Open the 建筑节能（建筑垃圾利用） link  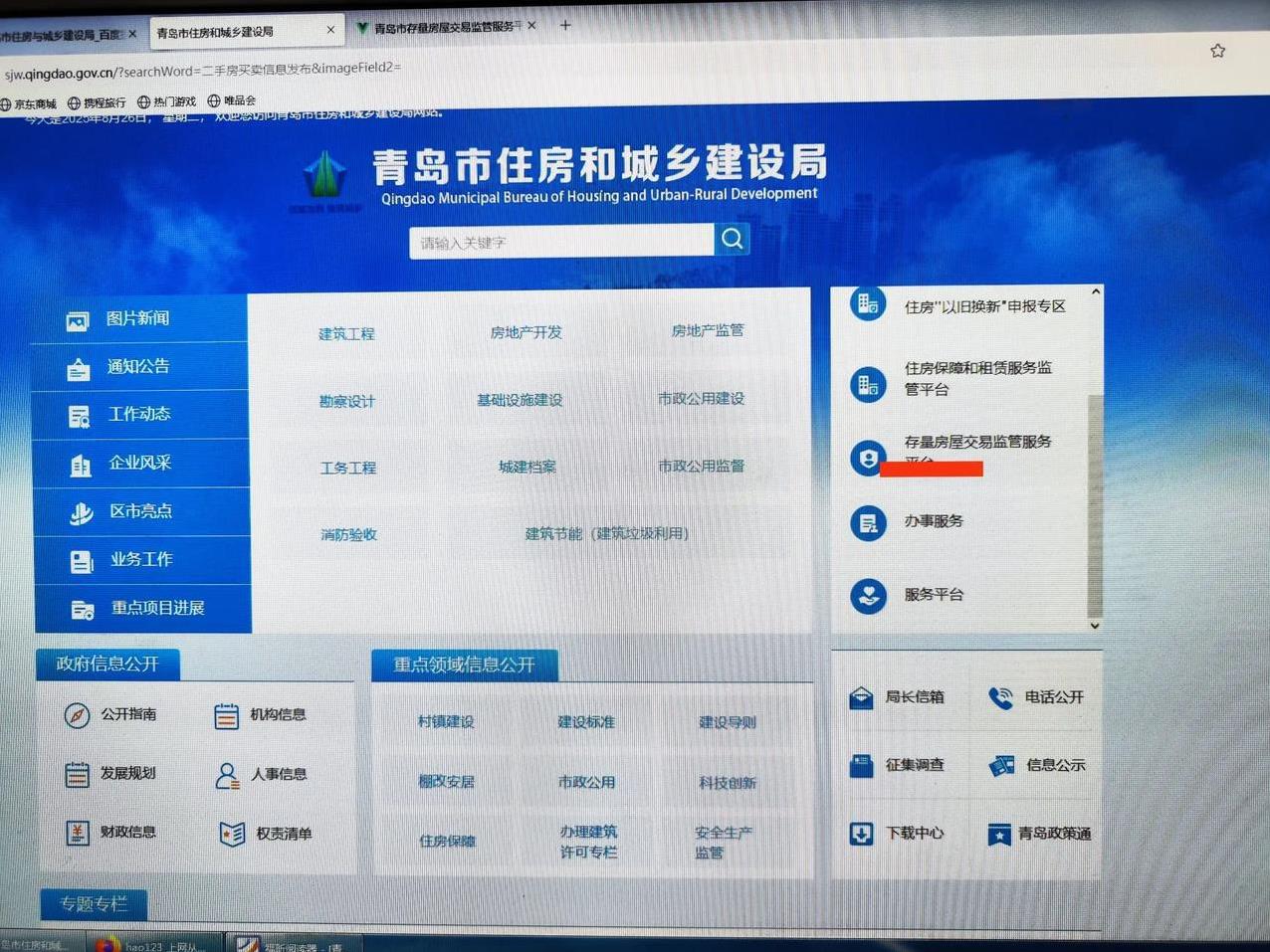click(x=607, y=534)
